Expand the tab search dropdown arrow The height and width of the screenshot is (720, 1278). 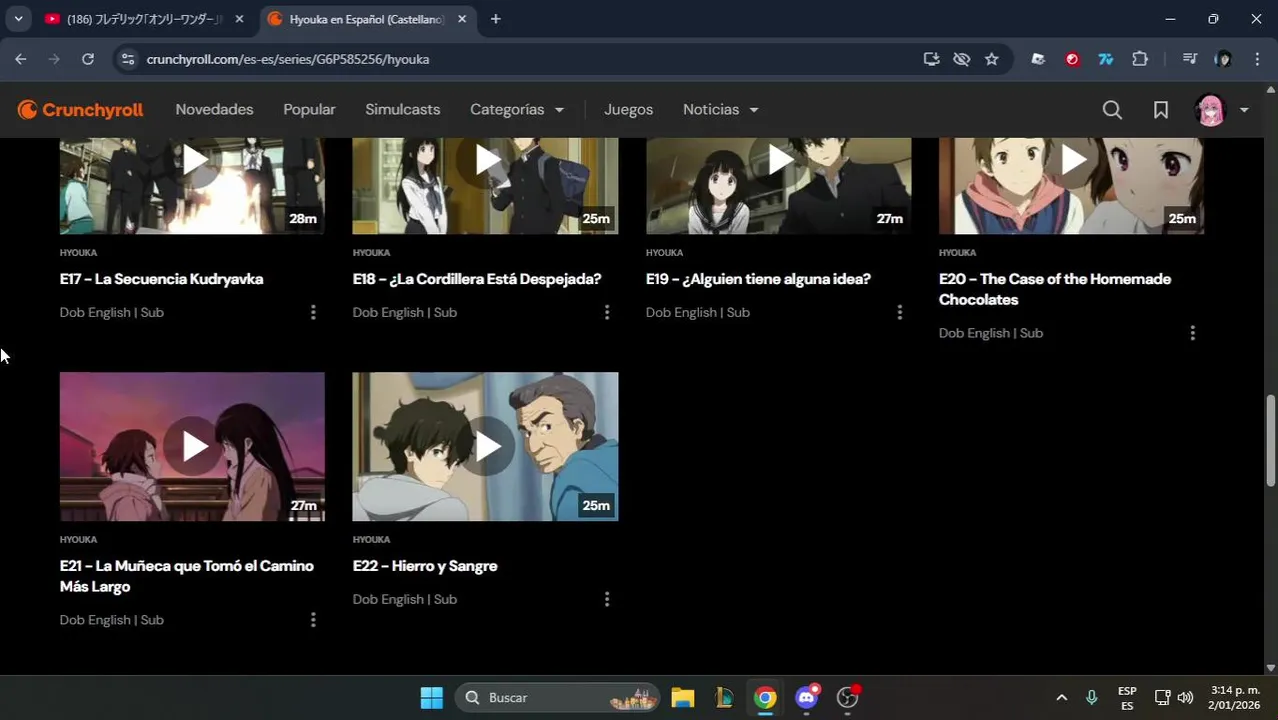(18, 19)
